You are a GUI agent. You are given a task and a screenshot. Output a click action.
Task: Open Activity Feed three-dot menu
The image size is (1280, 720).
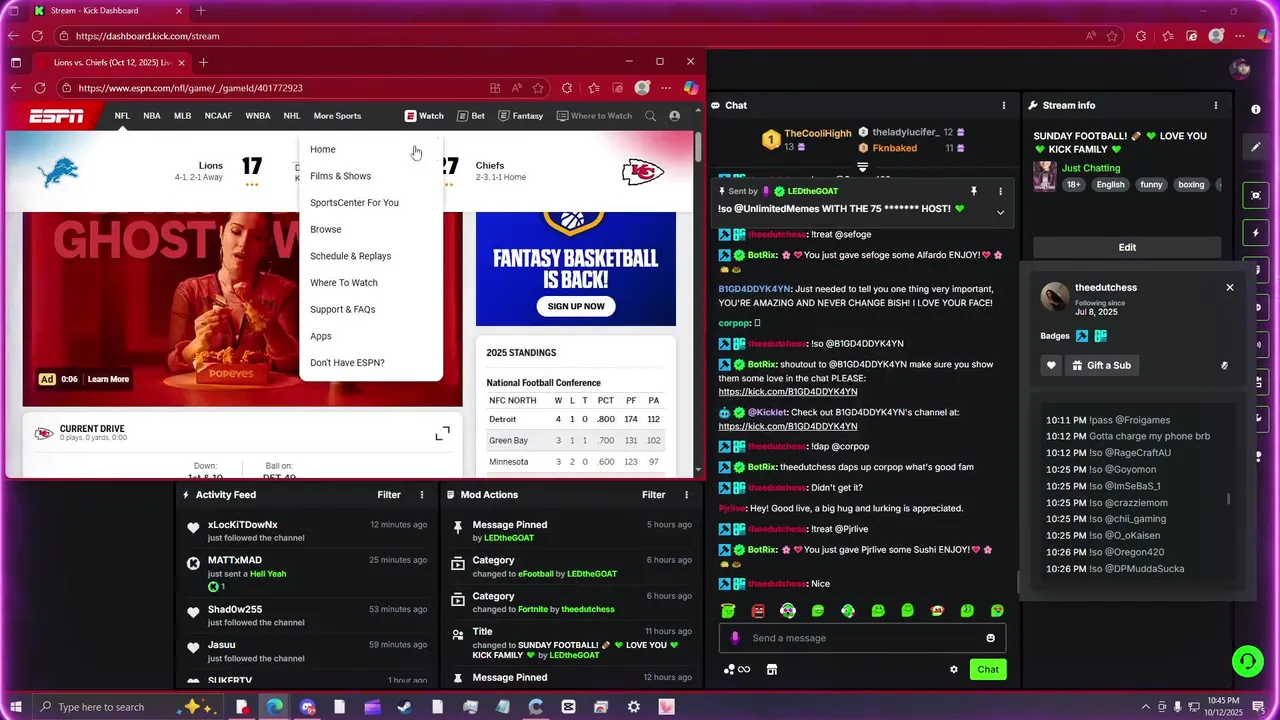422,495
